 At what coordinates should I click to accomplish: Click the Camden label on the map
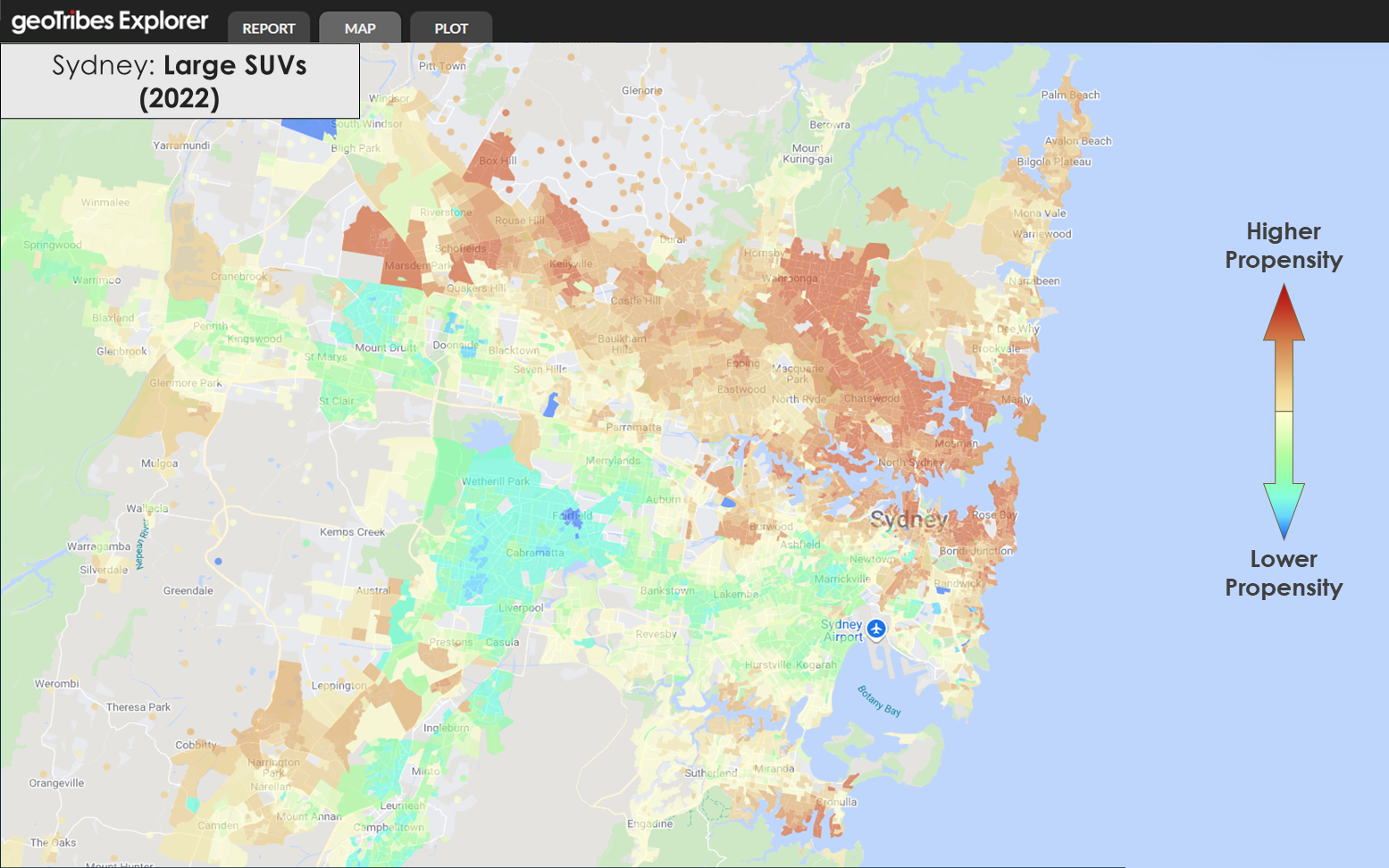point(217,825)
